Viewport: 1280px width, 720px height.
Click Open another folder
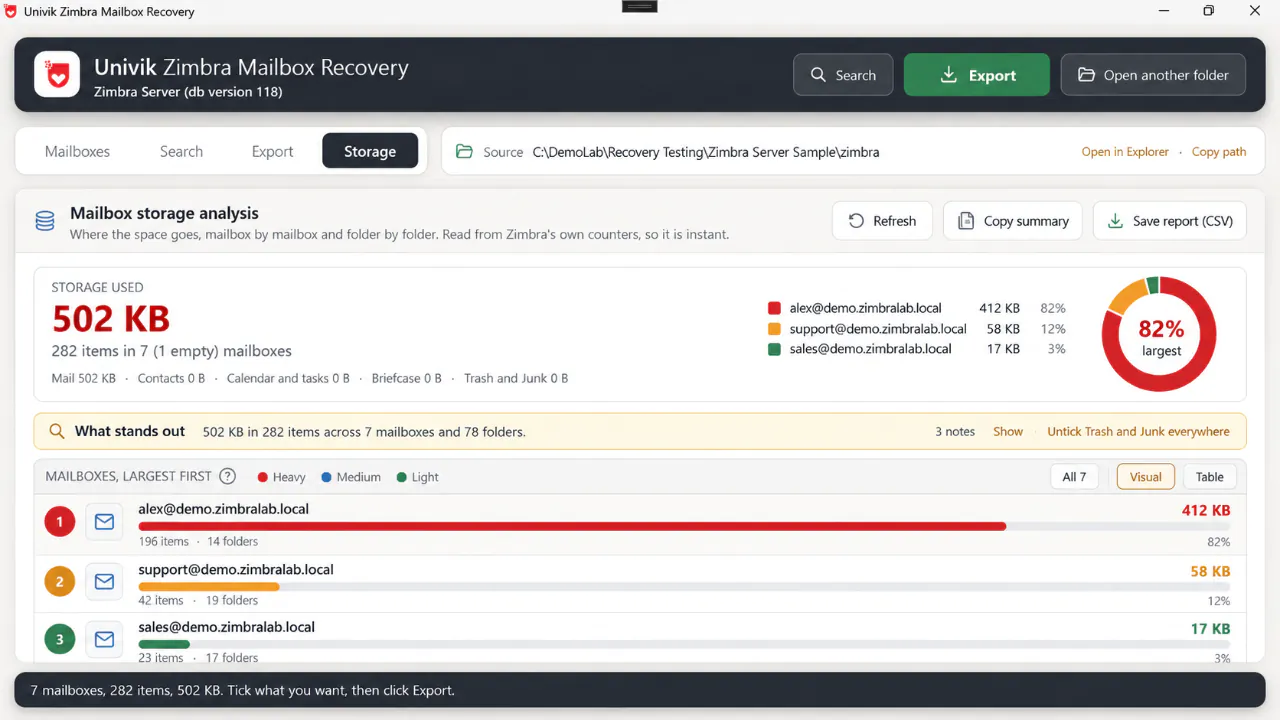[1153, 75]
